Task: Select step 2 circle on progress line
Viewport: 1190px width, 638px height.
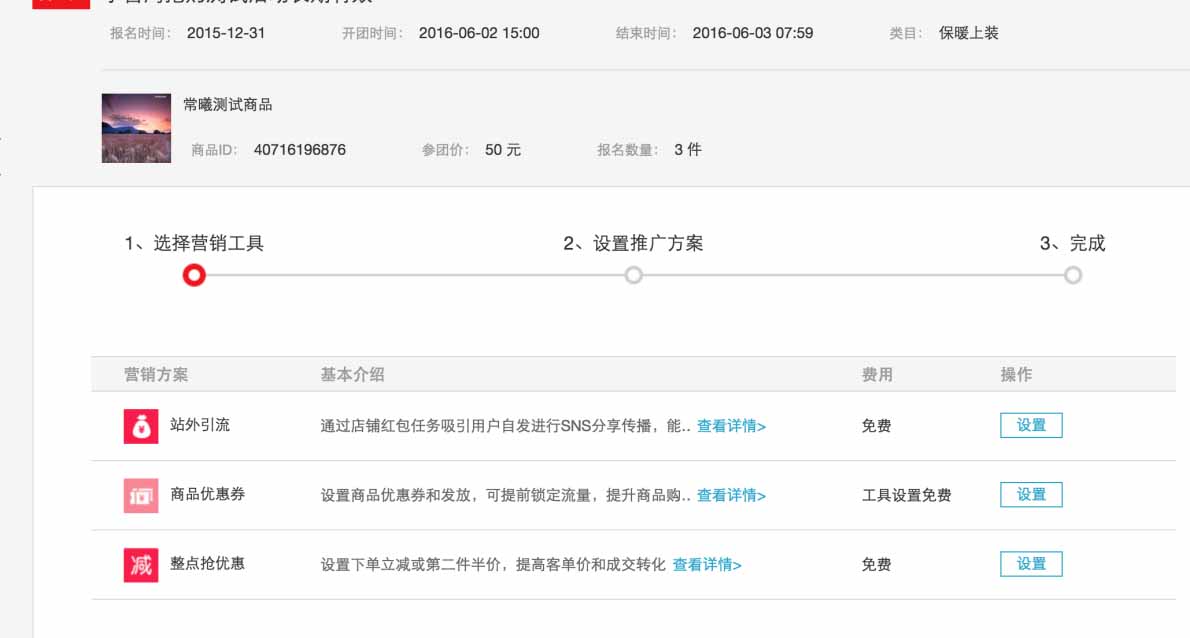Action: point(634,275)
